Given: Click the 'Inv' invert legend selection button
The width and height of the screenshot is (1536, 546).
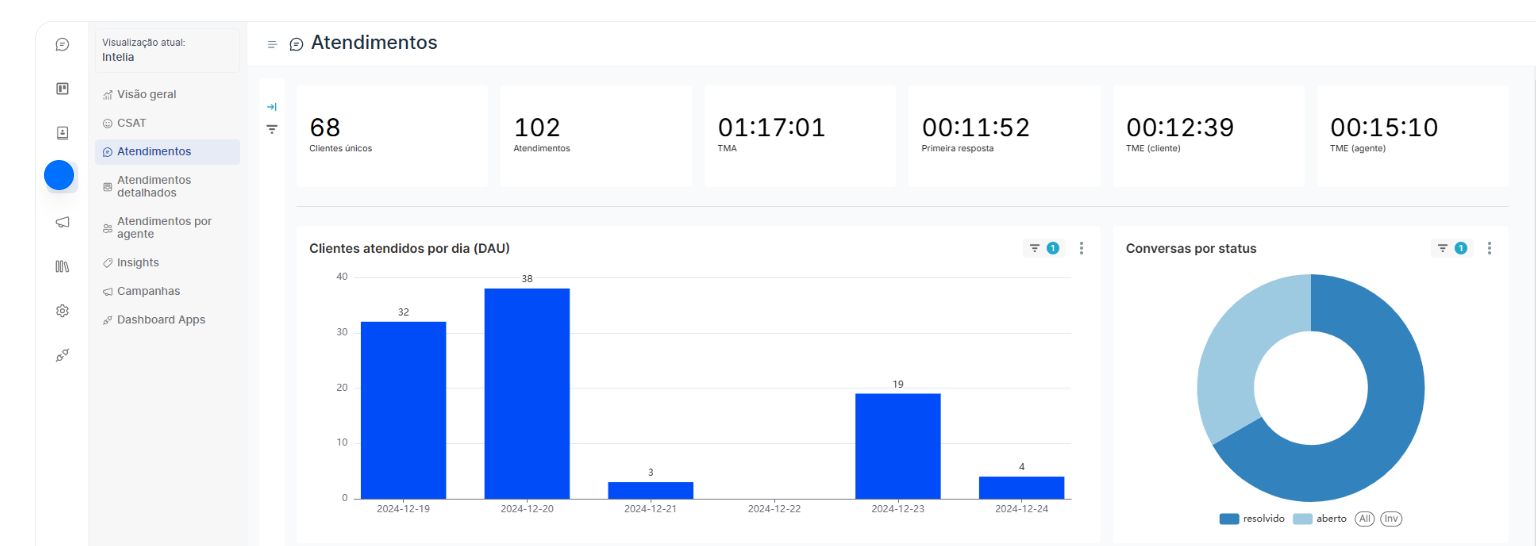Looking at the screenshot, I should tap(1391, 519).
